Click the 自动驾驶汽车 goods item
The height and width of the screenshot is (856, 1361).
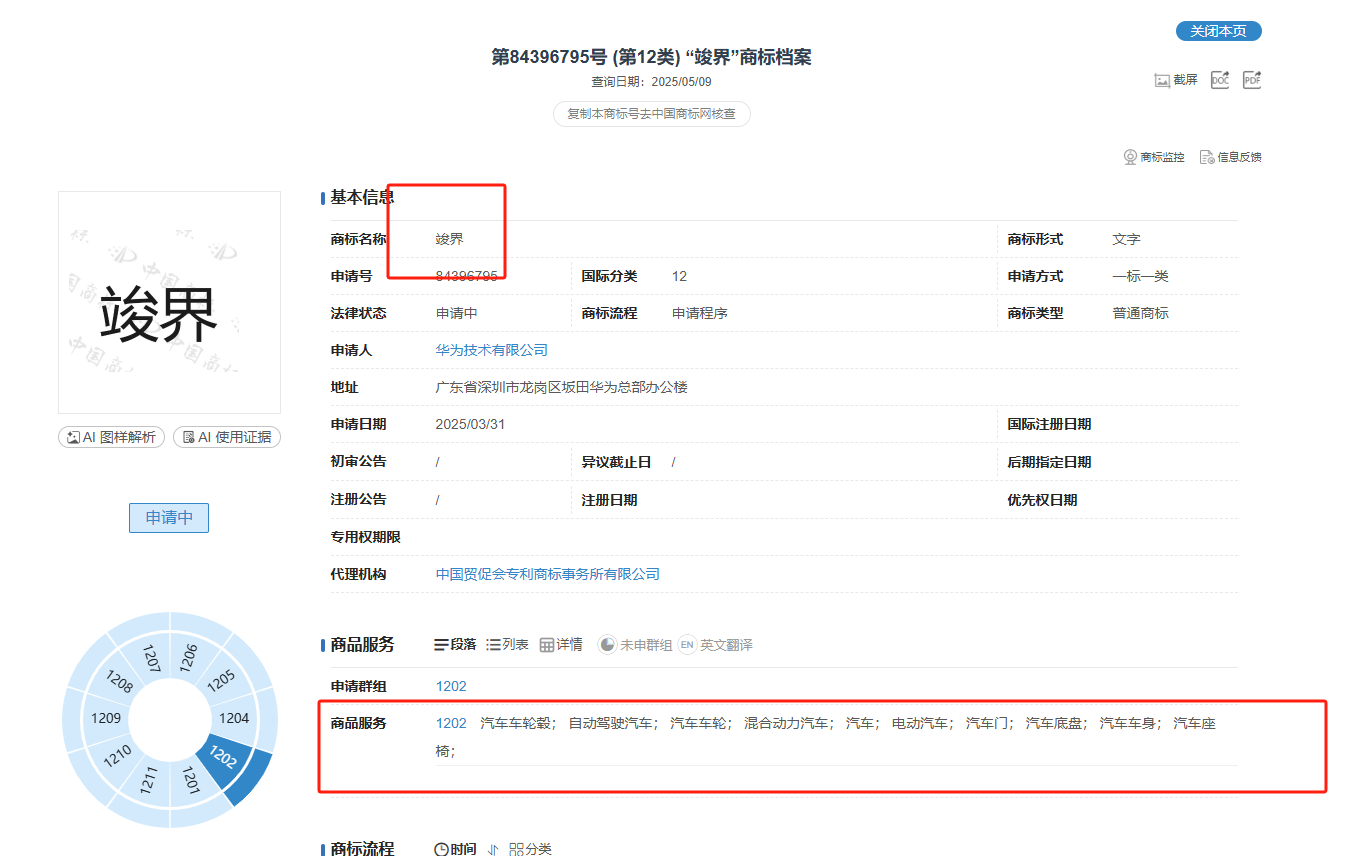pyautogui.click(x=610, y=723)
